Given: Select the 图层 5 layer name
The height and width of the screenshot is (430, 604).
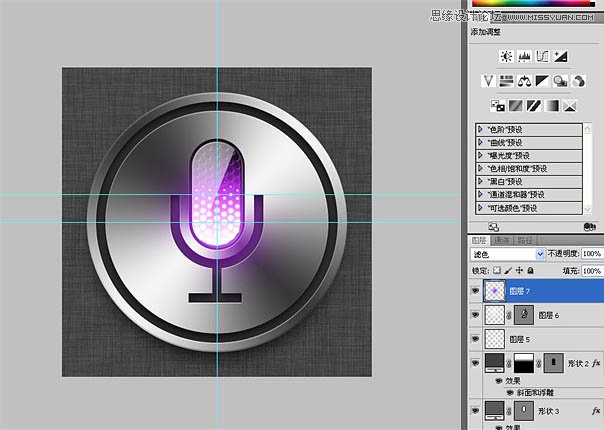Looking at the screenshot, I should [520, 339].
